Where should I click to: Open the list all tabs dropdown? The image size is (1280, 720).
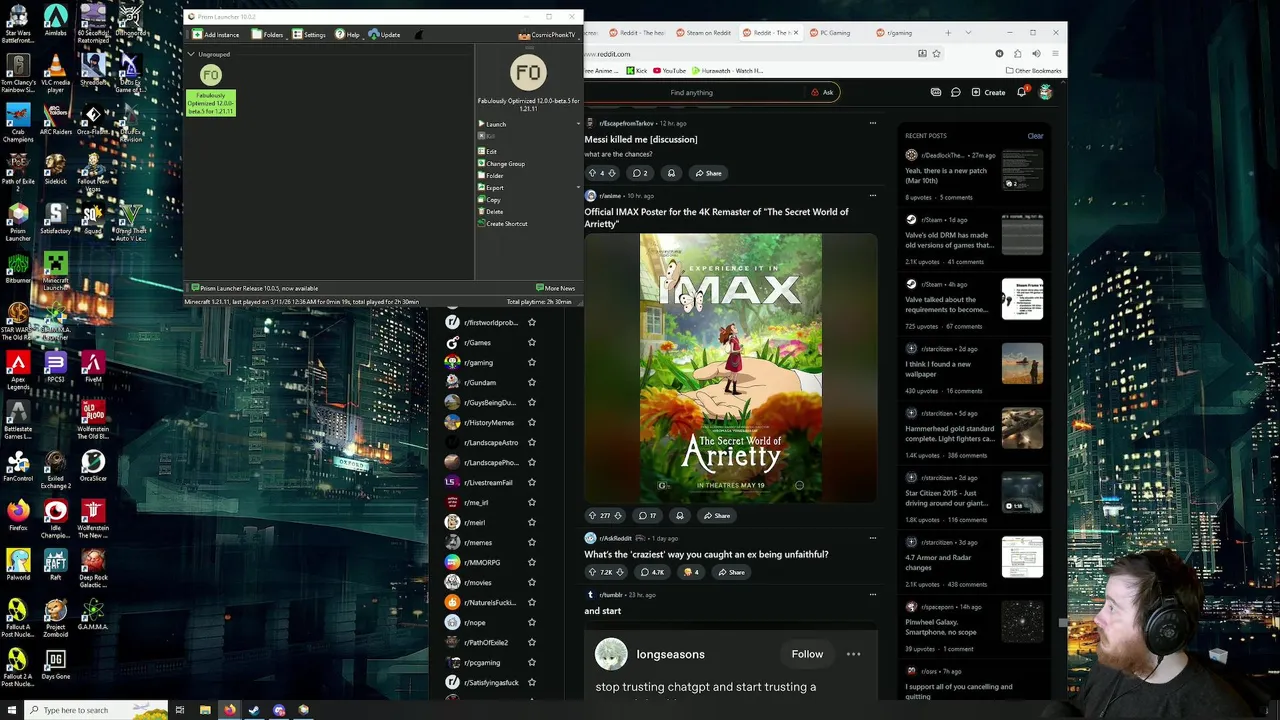pos(969,33)
